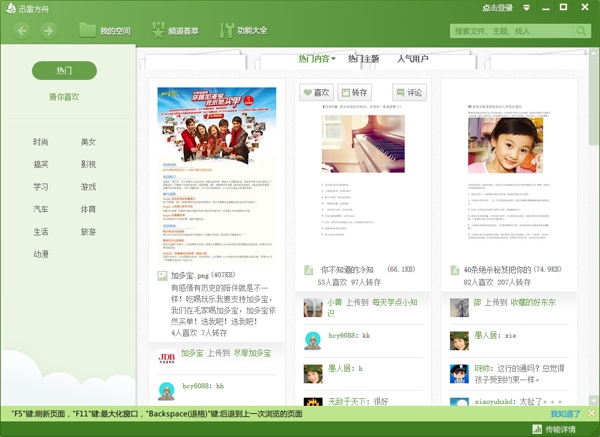Click the 转存 save button
The height and width of the screenshot is (437, 600).
point(354,92)
